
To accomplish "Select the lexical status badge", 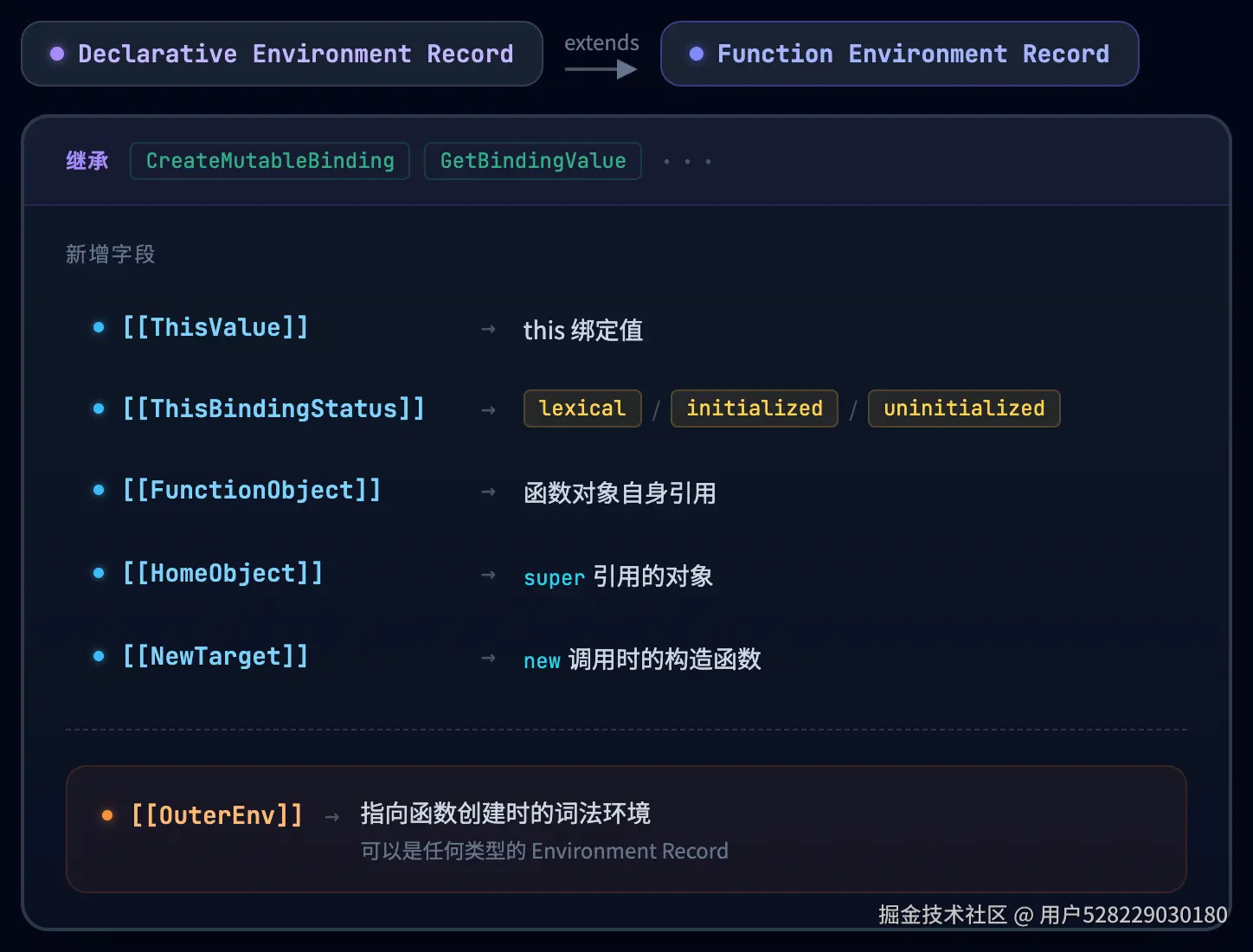I will point(582,408).
